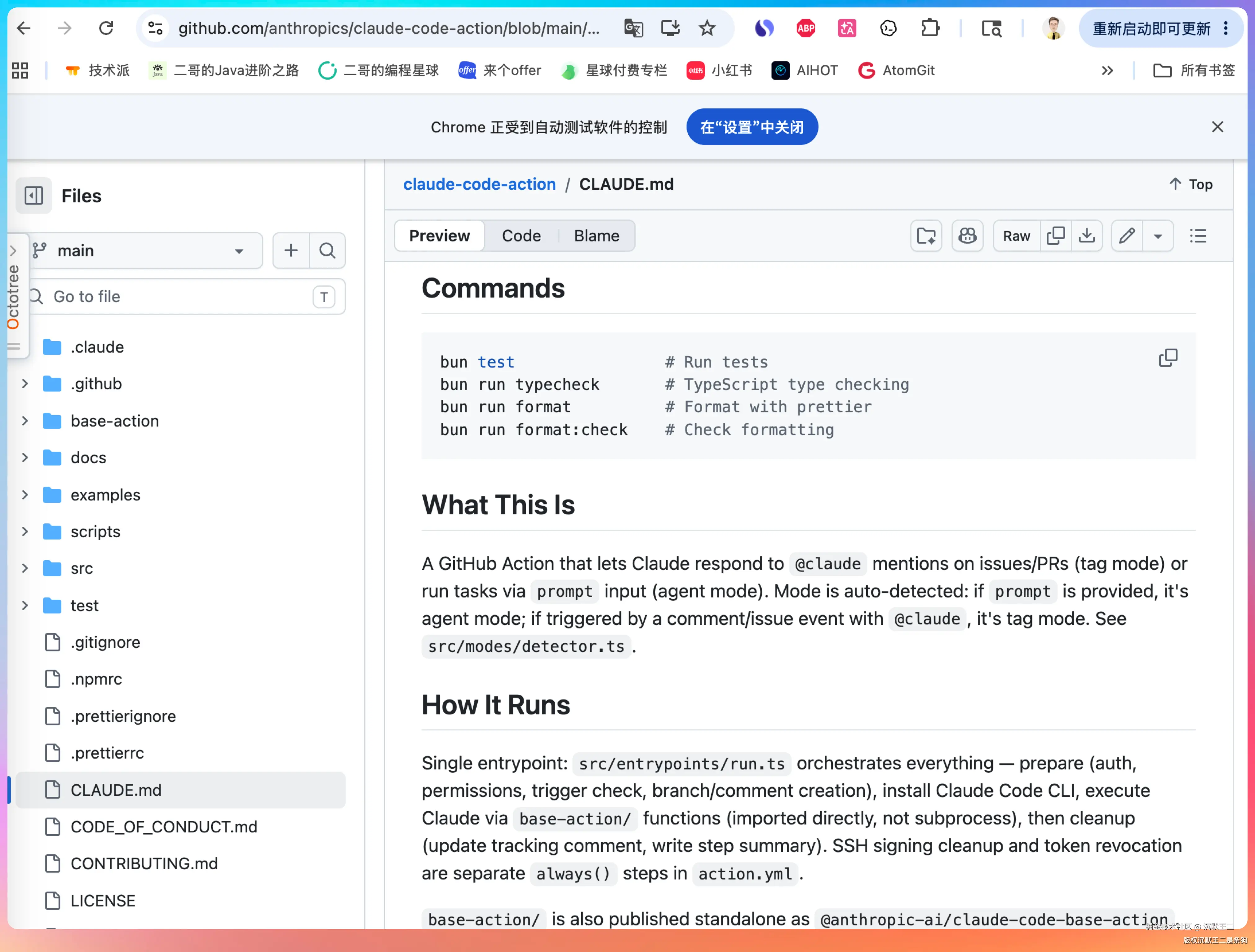Open the Extensions puzzle menu
Image resolution: width=1255 pixels, height=952 pixels.
(930, 28)
